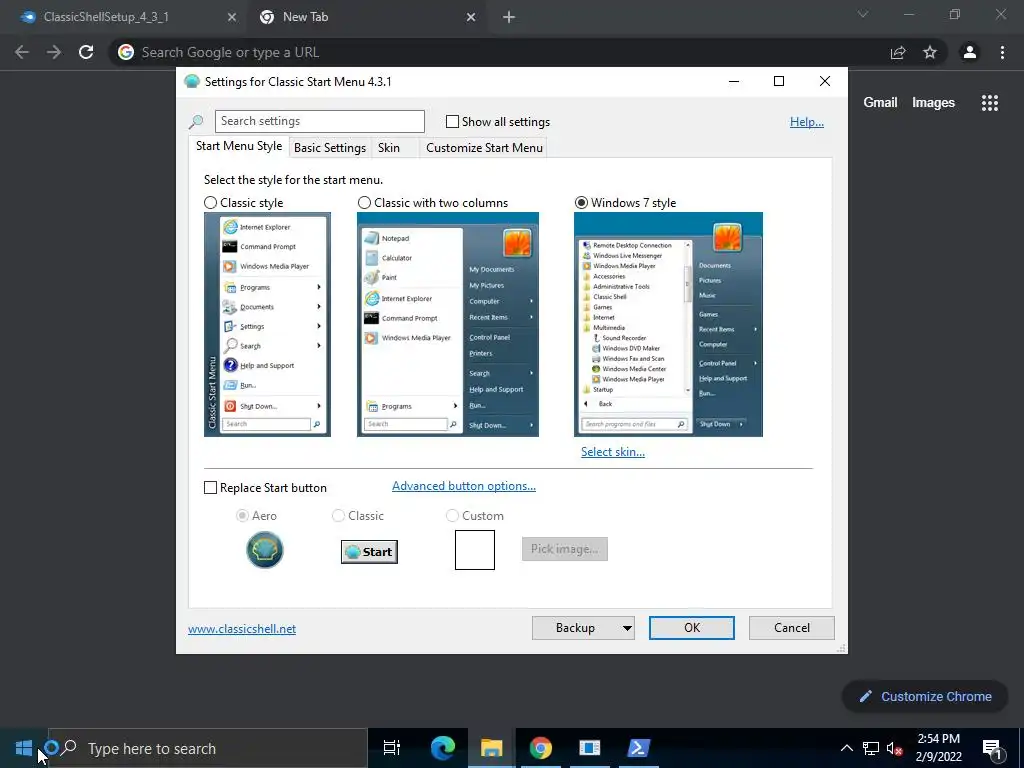Confirm settings with the OK button

point(692,628)
